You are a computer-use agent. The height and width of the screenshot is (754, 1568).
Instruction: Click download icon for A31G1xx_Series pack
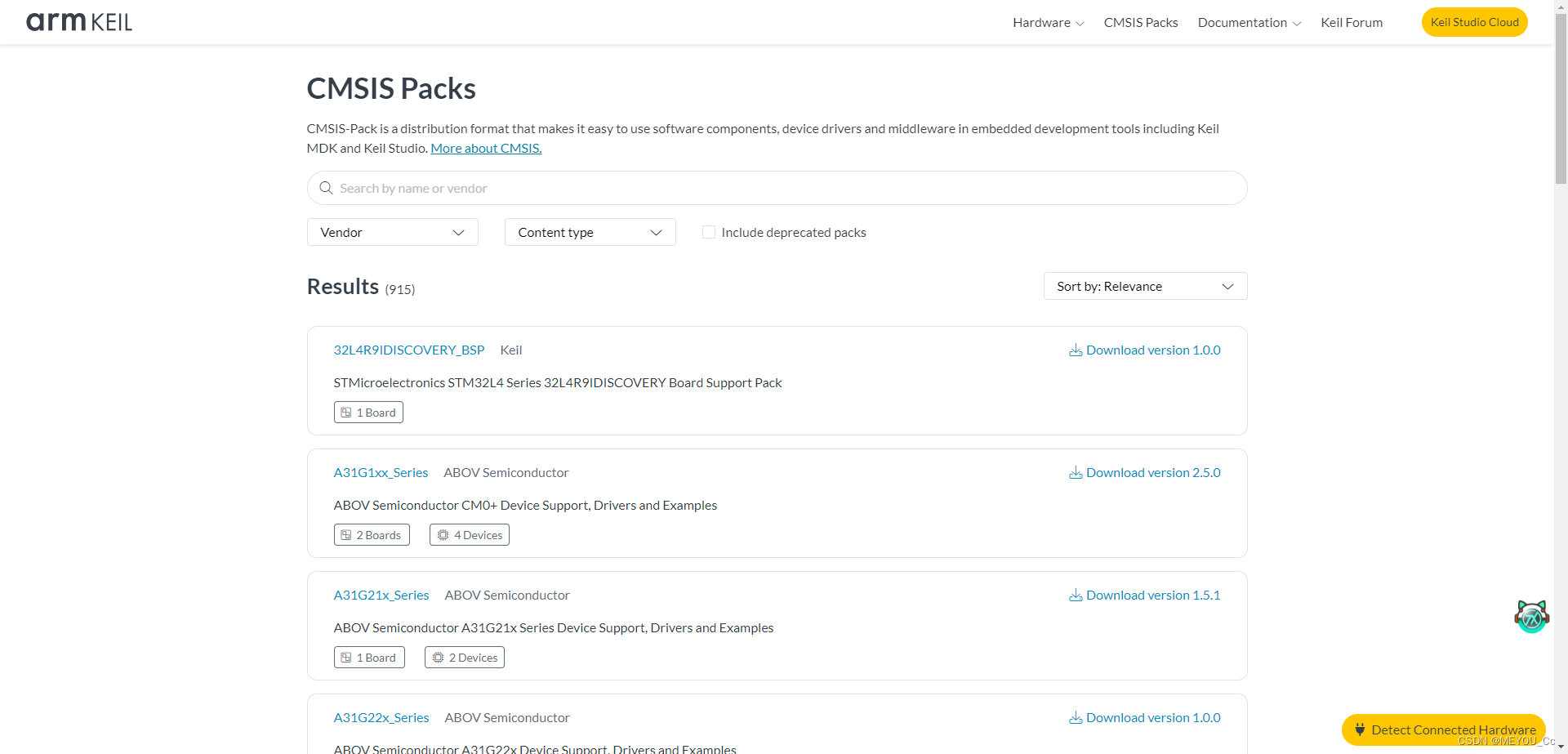(x=1076, y=472)
